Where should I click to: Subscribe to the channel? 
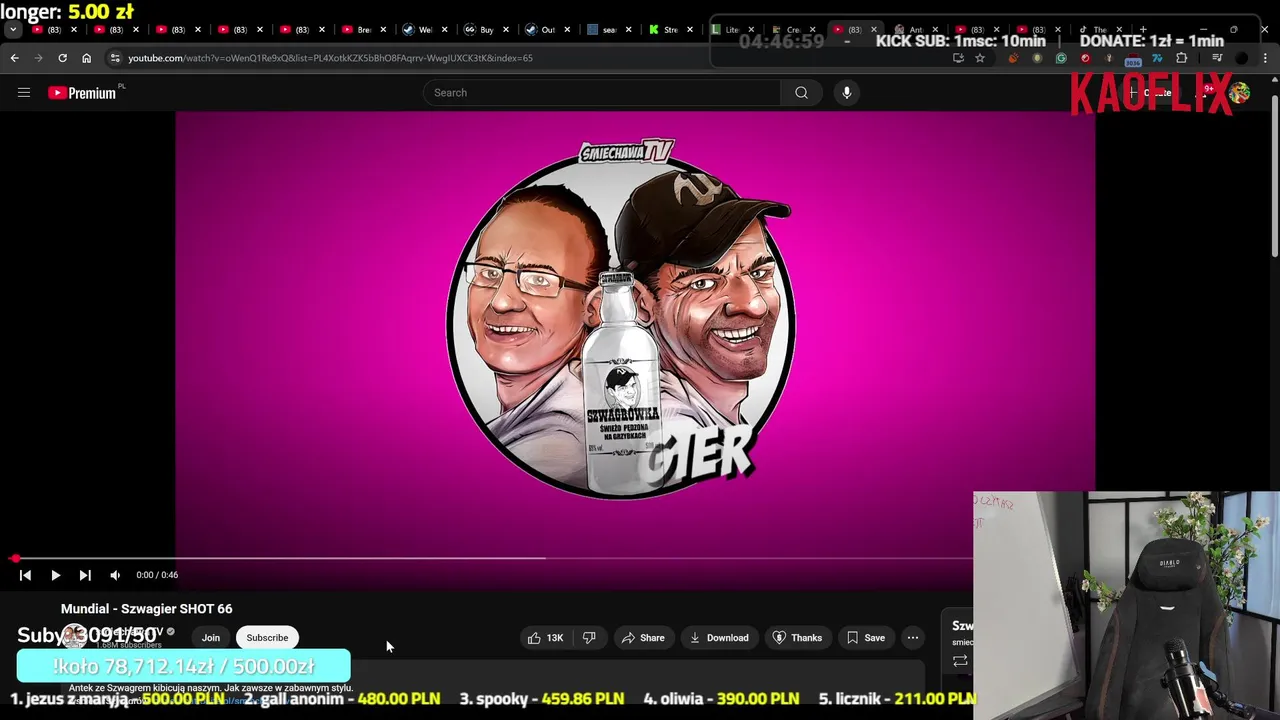click(x=267, y=638)
